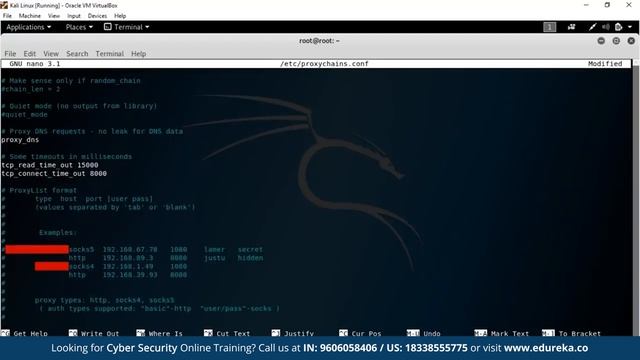Click the Justify shortcut
The height and width of the screenshot is (360, 640).
coord(293,333)
